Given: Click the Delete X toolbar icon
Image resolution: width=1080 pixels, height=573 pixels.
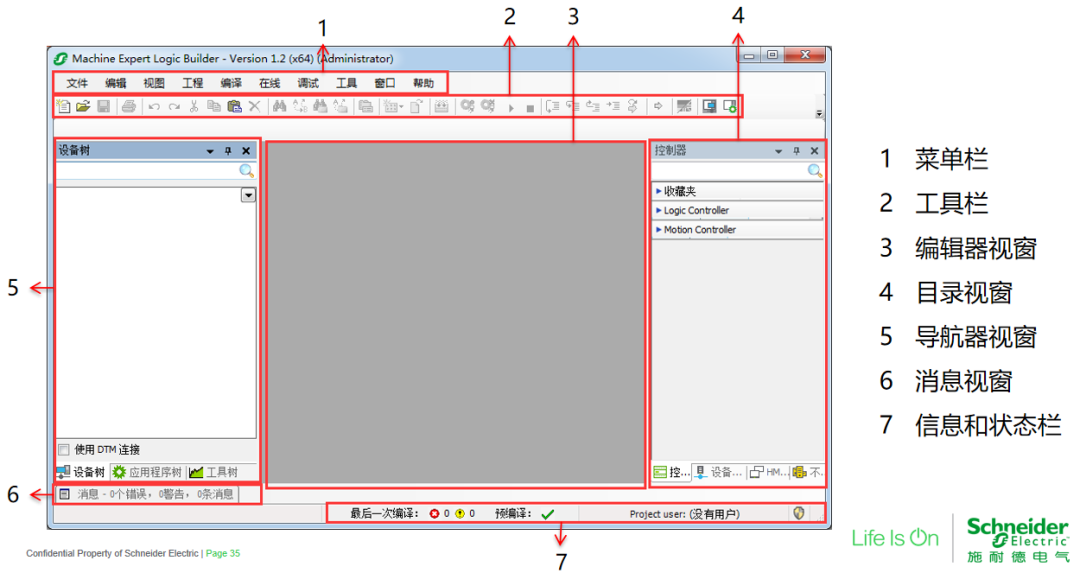Looking at the screenshot, I should click(255, 106).
